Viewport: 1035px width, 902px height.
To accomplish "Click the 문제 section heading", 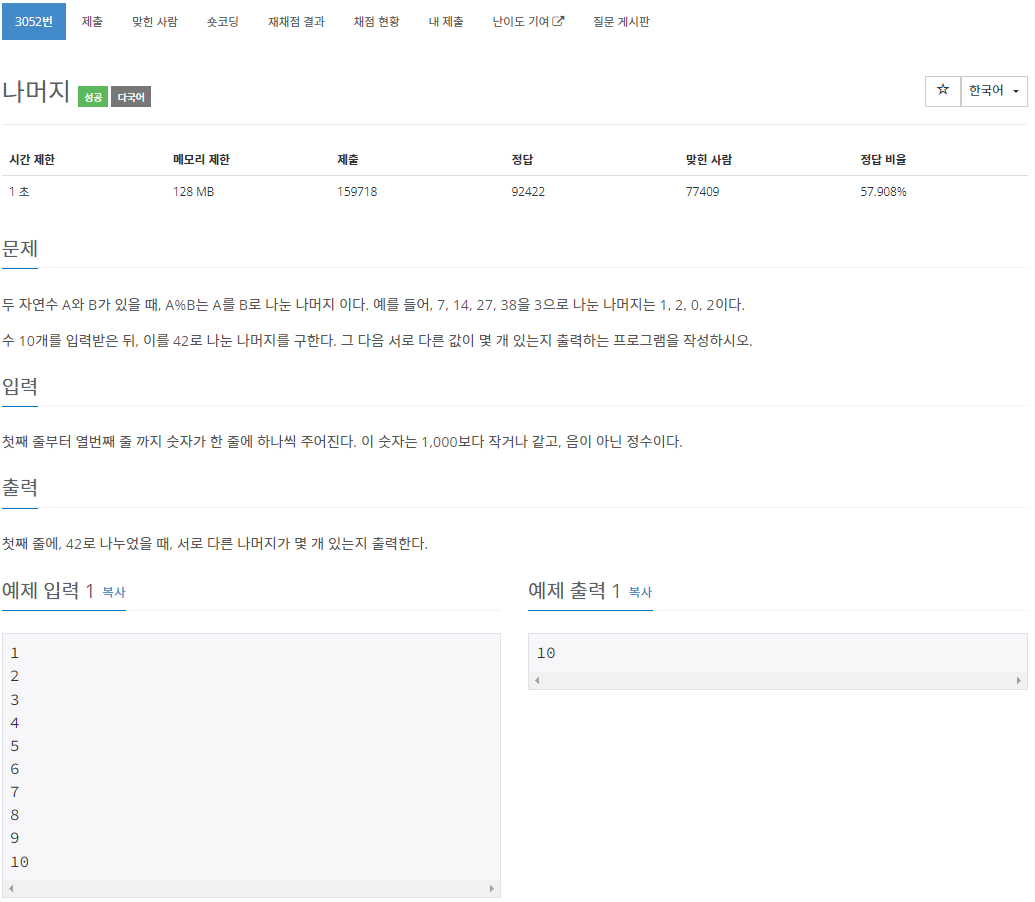I will click(x=20, y=249).
